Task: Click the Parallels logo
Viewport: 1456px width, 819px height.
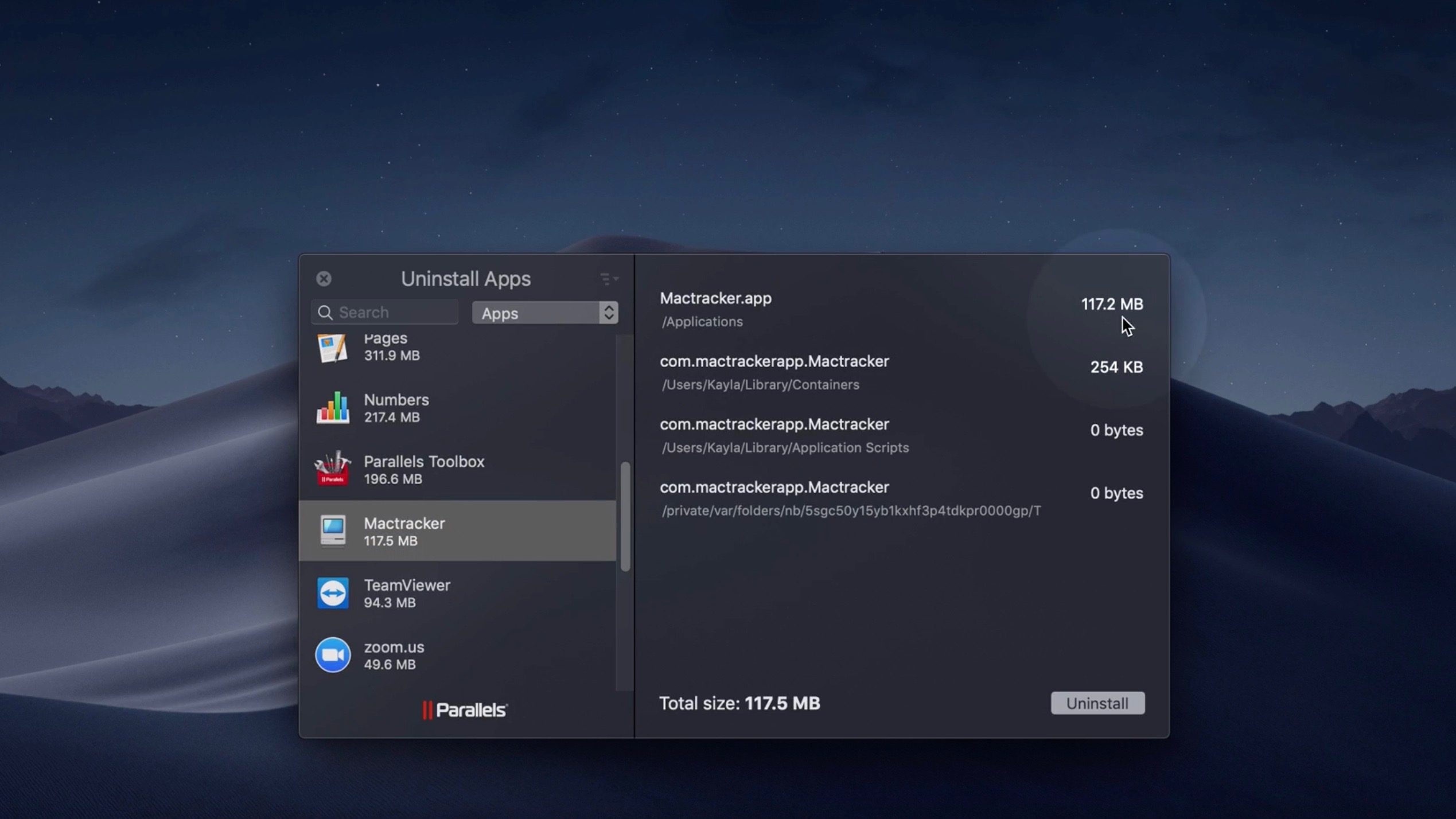Action: point(465,710)
